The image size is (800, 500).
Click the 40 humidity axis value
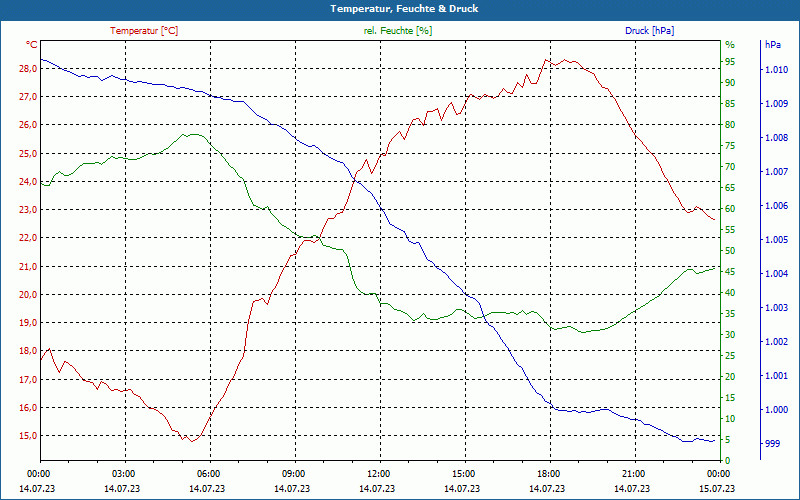pyautogui.click(x=730, y=293)
